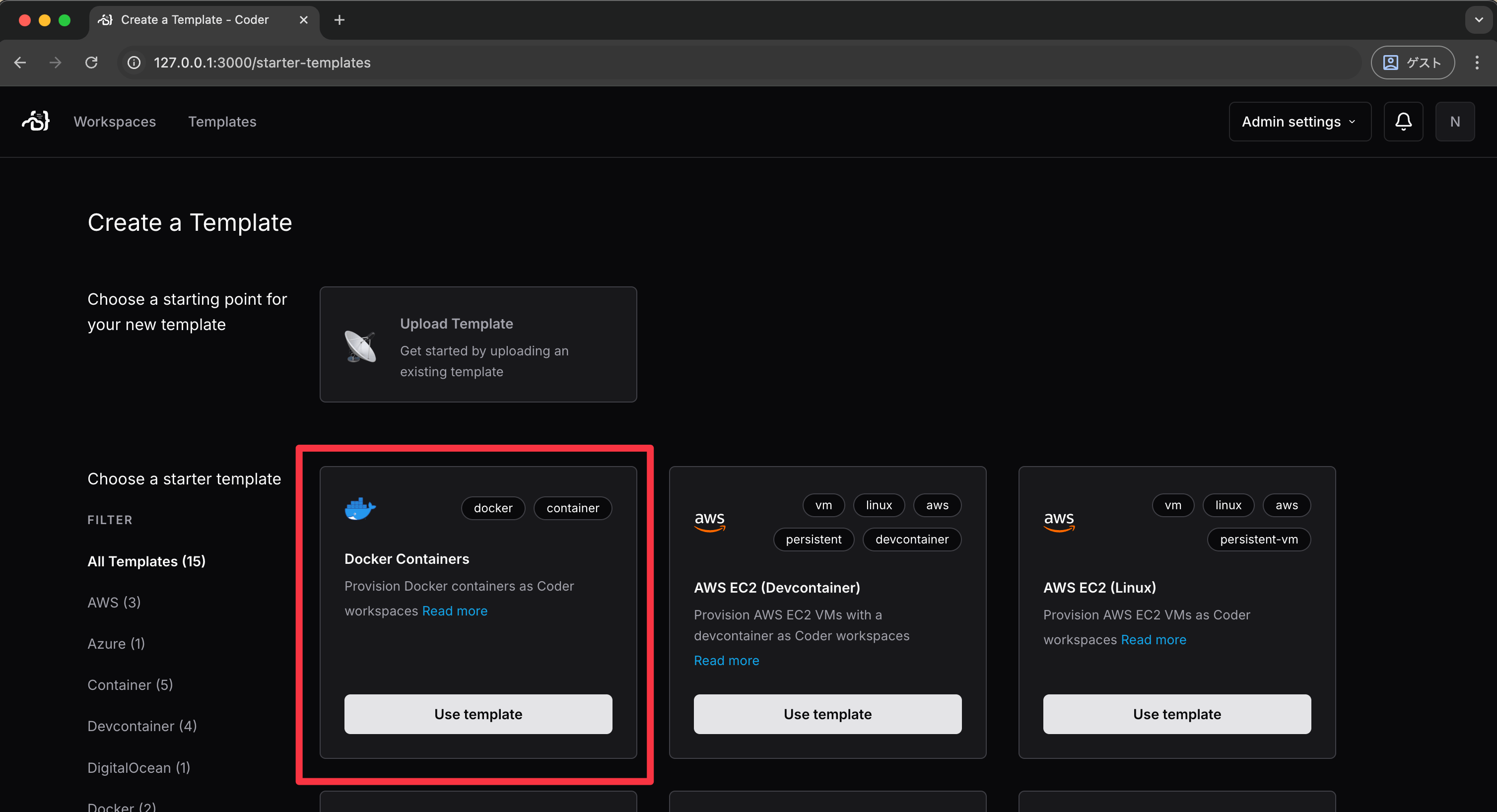The height and width of the screenshot is (812, 1497).
Task: Click the docker tag
Action: pos(493,508)
